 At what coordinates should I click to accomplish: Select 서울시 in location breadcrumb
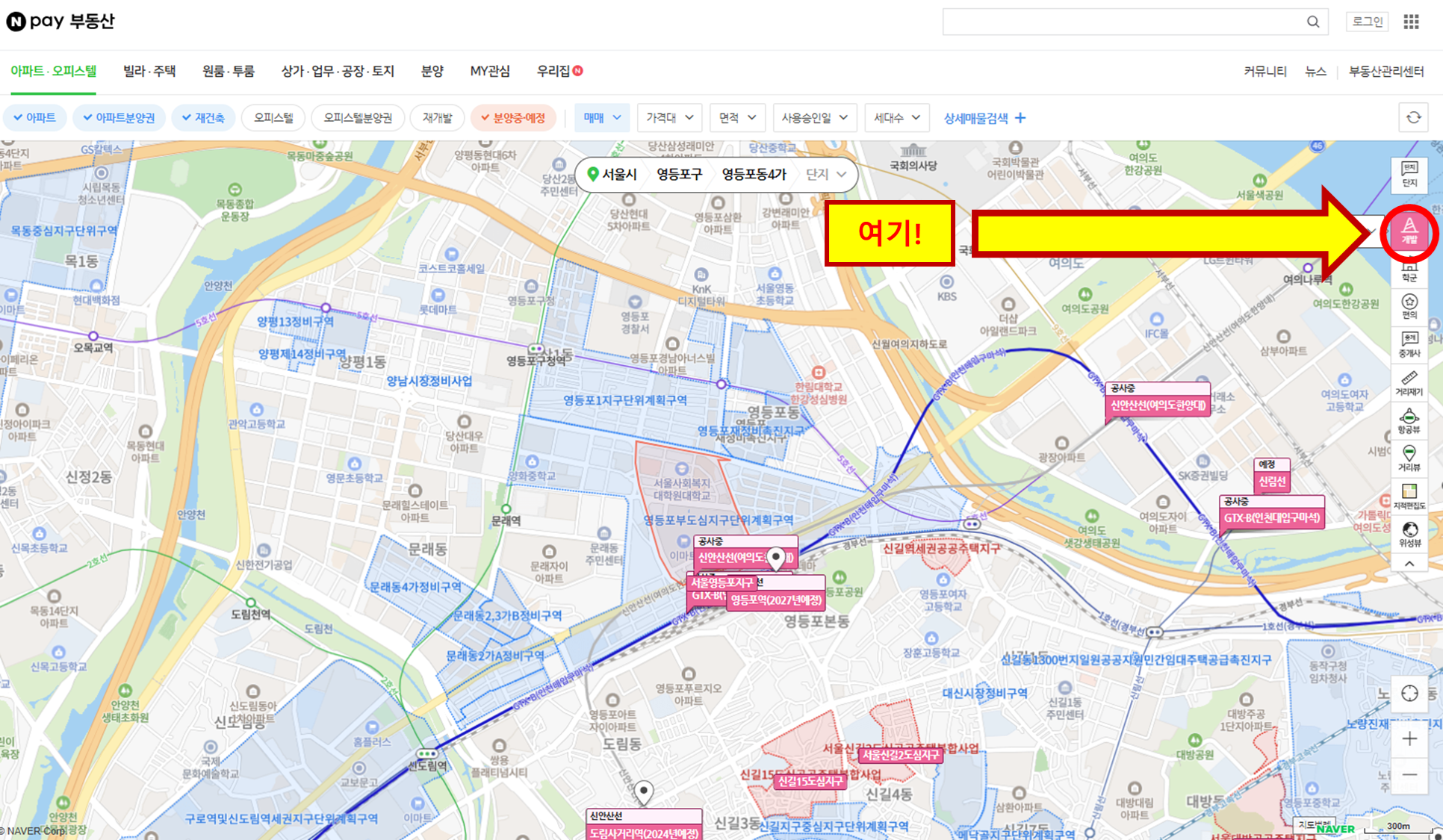click(620, 175)
